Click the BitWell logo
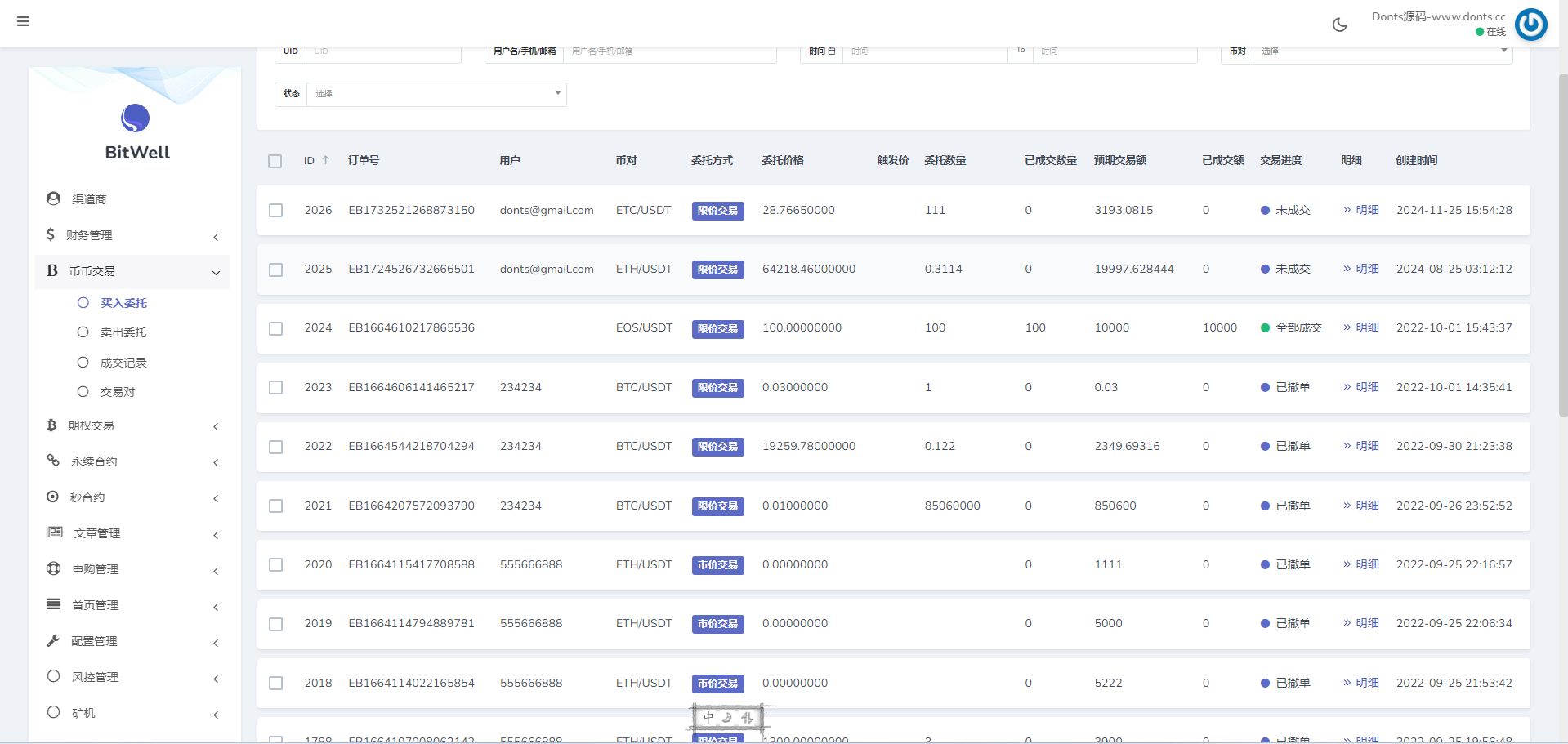This screenshot has height=744, width=1568. (136, 132)
